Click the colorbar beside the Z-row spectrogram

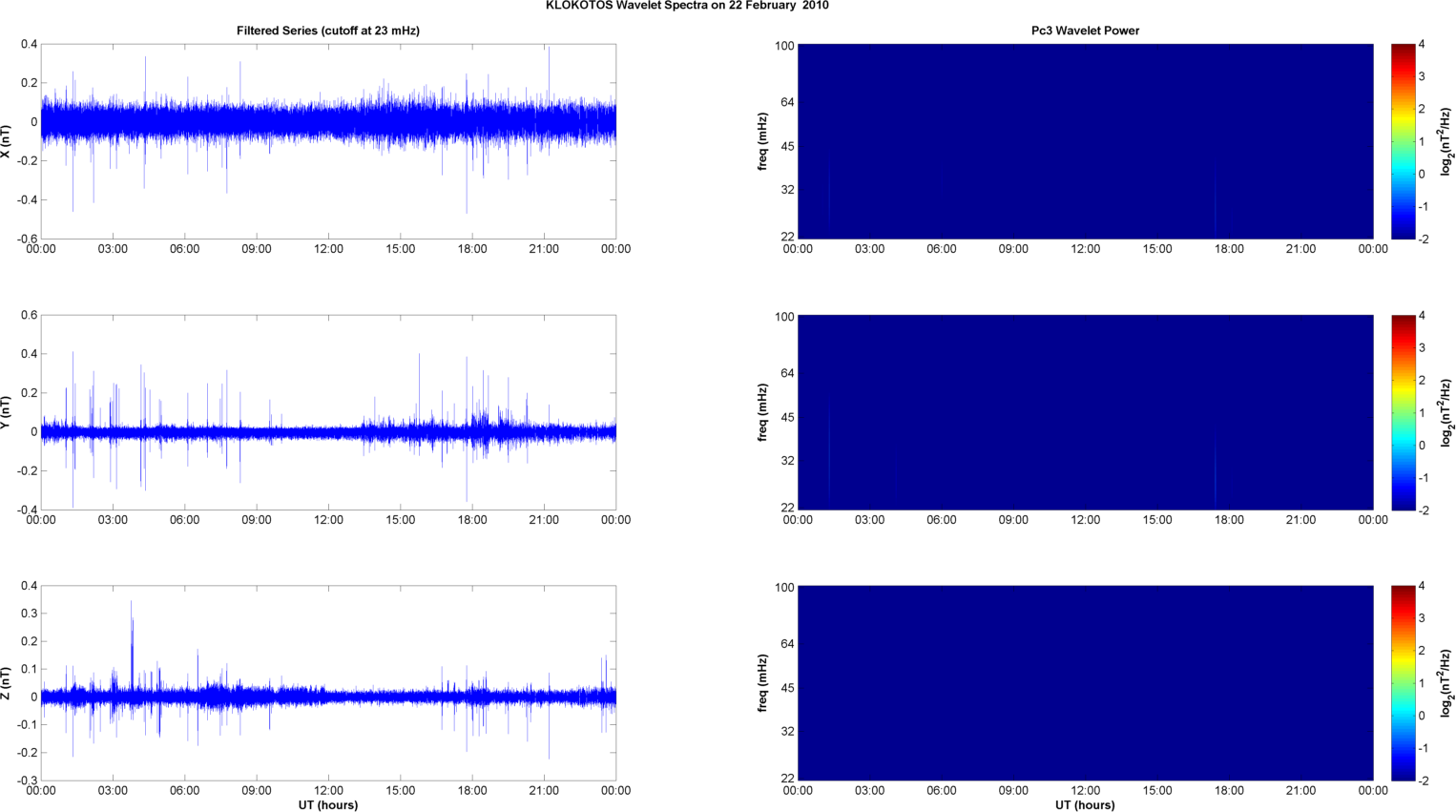click(x=1403, y=683)
